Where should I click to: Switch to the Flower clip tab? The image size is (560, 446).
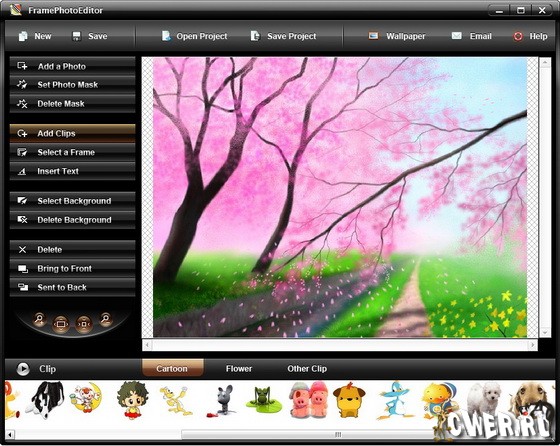click(239, 369)
